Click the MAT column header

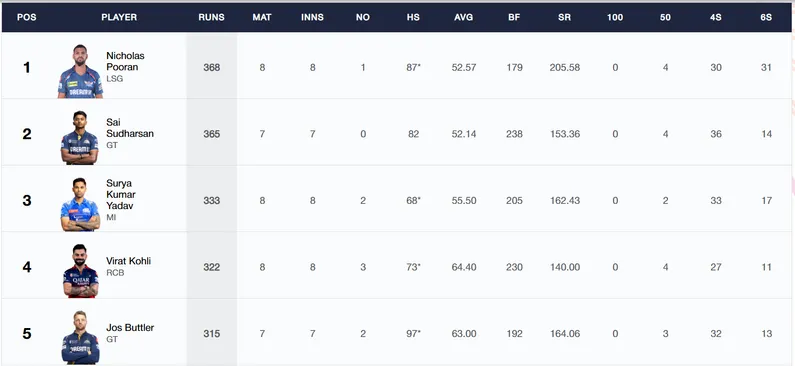[x=262, y=17]
